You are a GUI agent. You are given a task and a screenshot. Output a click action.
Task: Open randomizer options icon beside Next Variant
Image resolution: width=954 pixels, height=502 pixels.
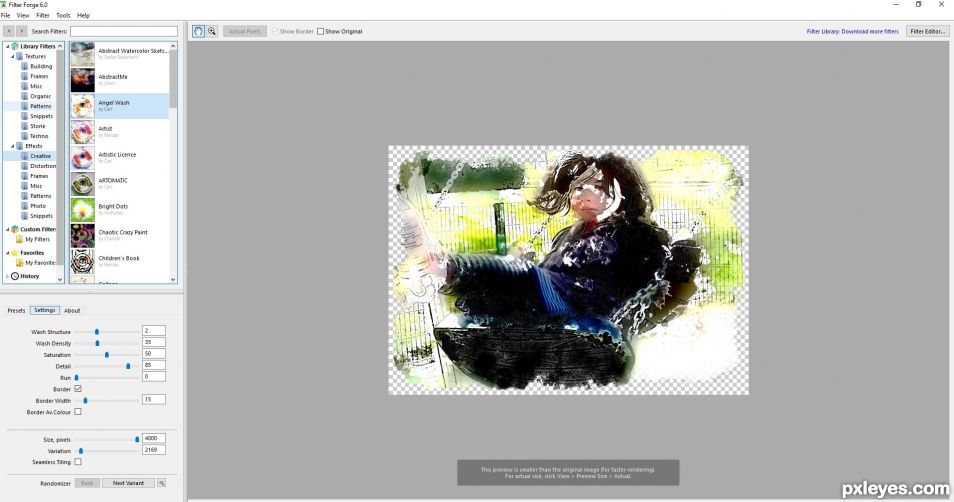(161, 483)
